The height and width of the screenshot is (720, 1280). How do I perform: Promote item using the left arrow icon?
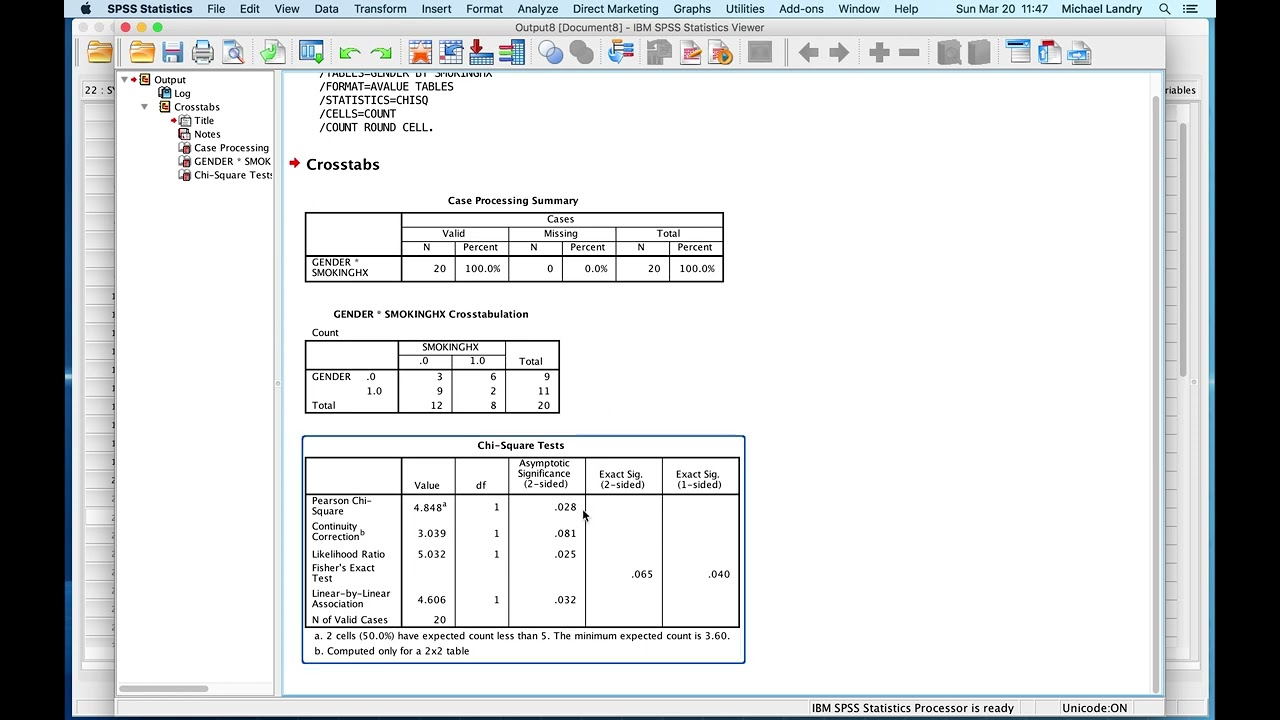point(809,52)
